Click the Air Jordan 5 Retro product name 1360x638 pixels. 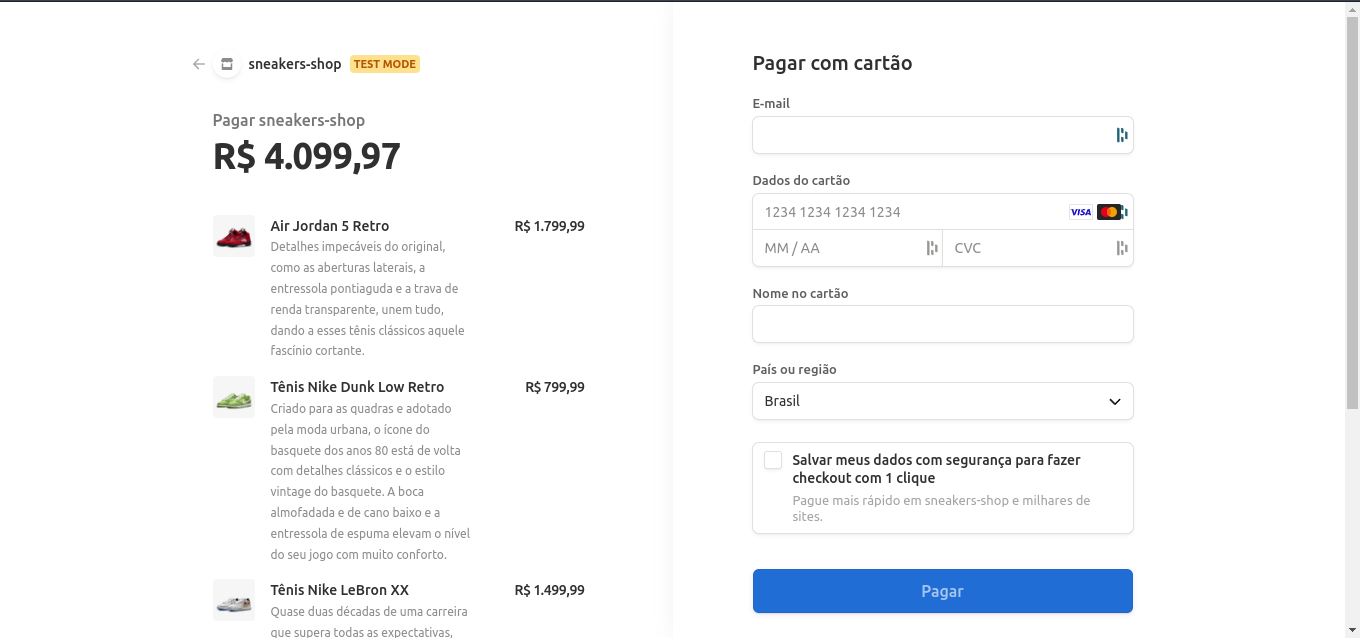tap(330, 225)
